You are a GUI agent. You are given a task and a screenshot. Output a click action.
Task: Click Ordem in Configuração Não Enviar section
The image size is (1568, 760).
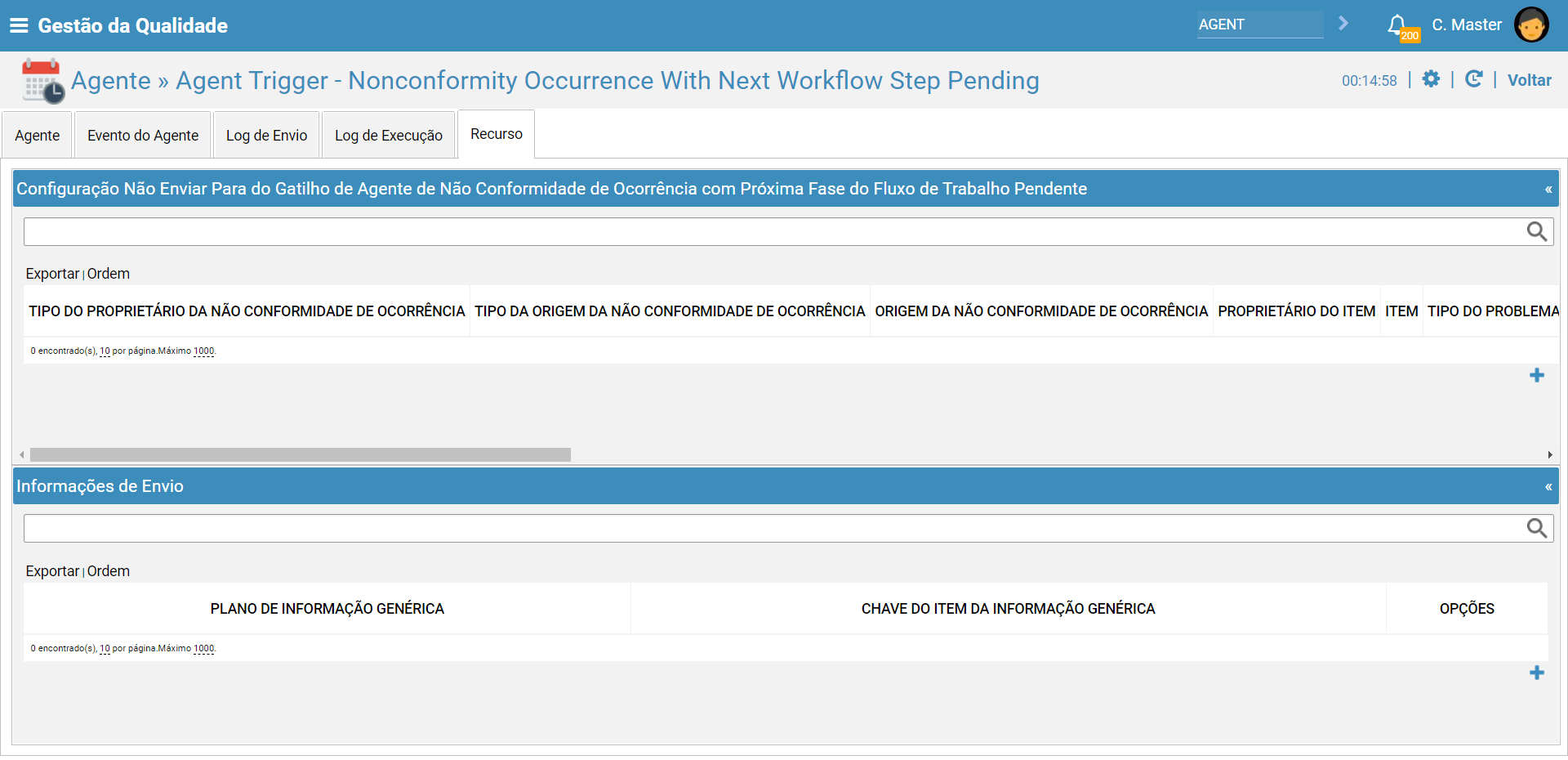[x=109, y=274]
